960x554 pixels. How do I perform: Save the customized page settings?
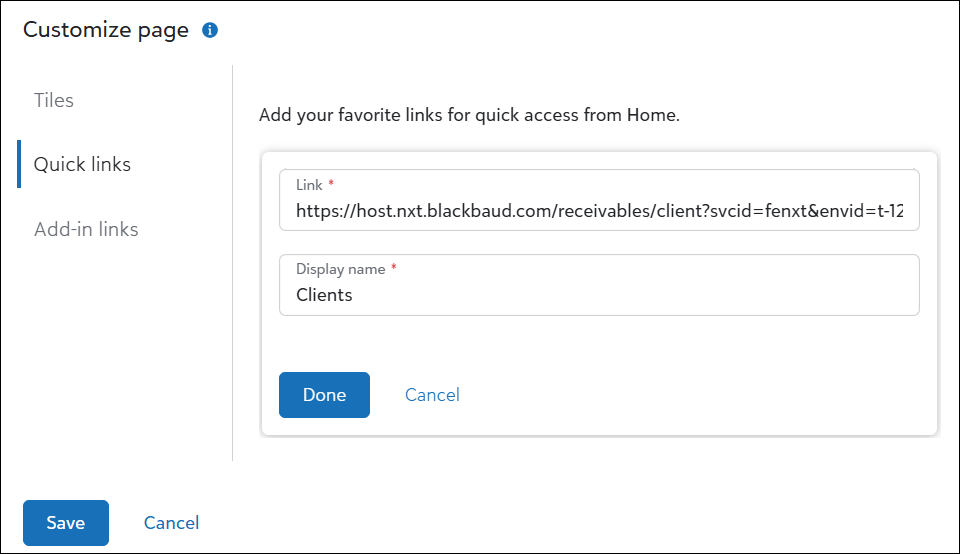pyautogui.click(x=65, y=523)
